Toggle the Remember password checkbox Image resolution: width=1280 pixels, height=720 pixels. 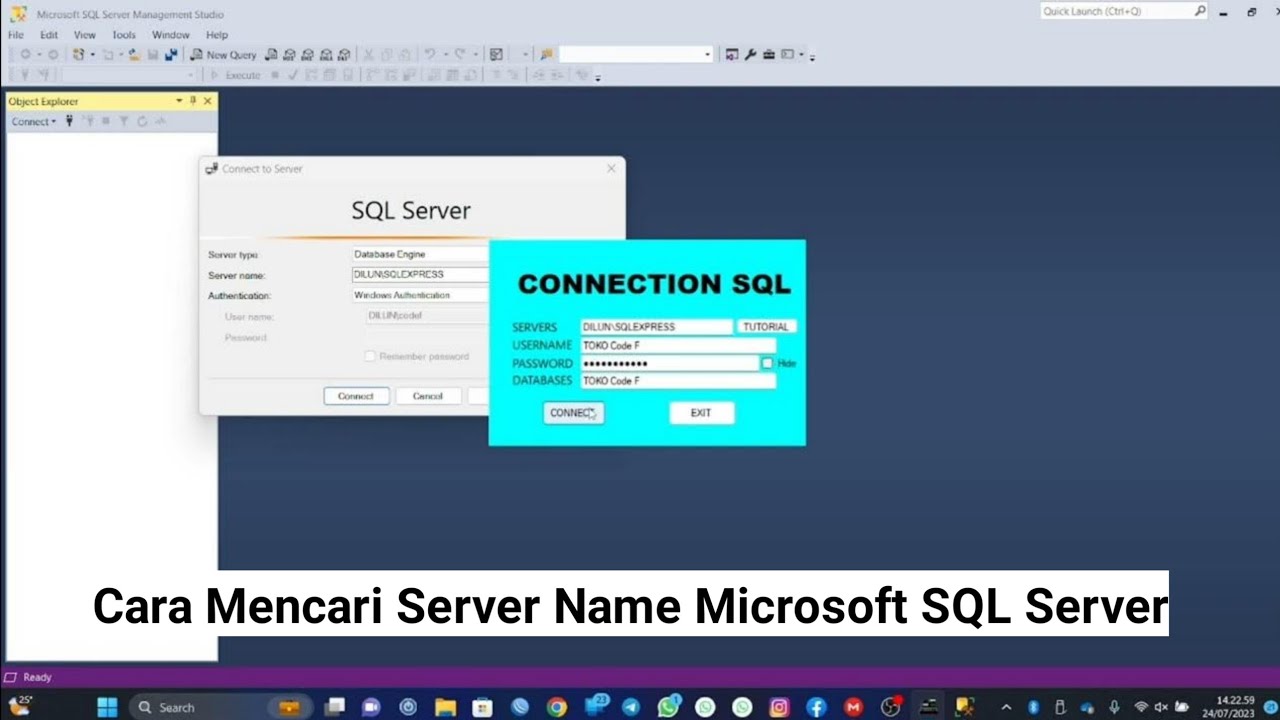coord(370,356)
